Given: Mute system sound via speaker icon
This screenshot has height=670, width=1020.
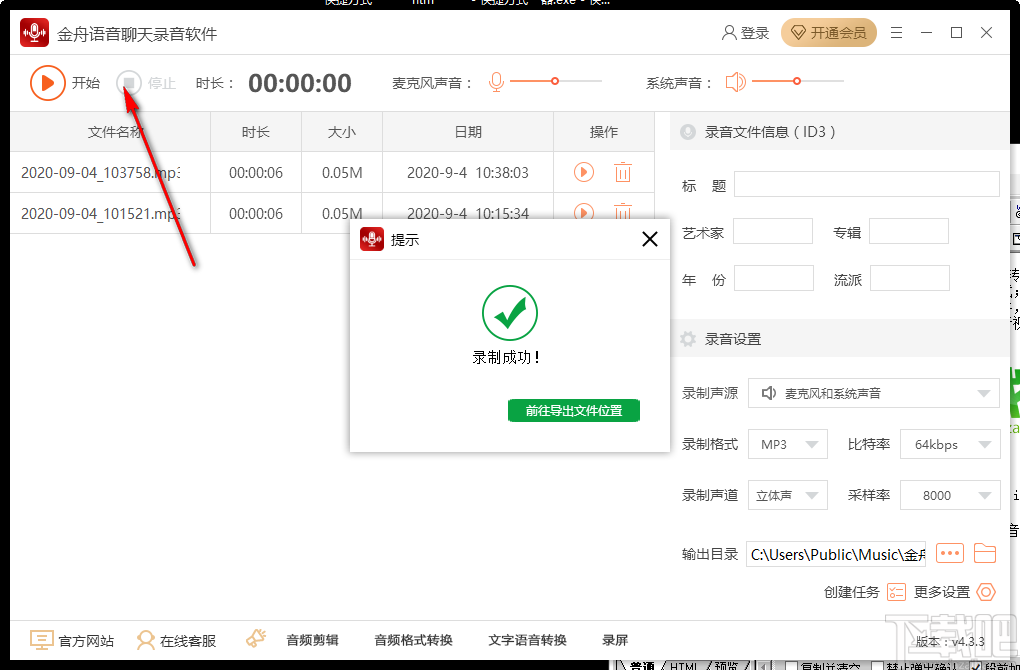Looking at the screenshot, I should [x=735, y=82].
